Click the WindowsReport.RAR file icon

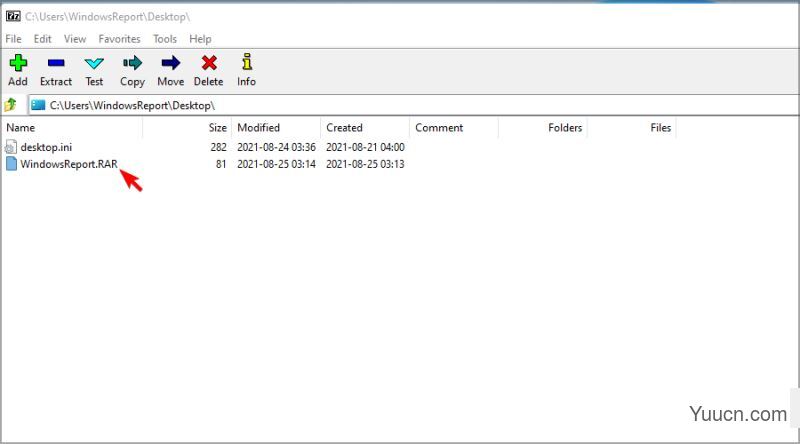pyautogui.click(x=11, y=164)
